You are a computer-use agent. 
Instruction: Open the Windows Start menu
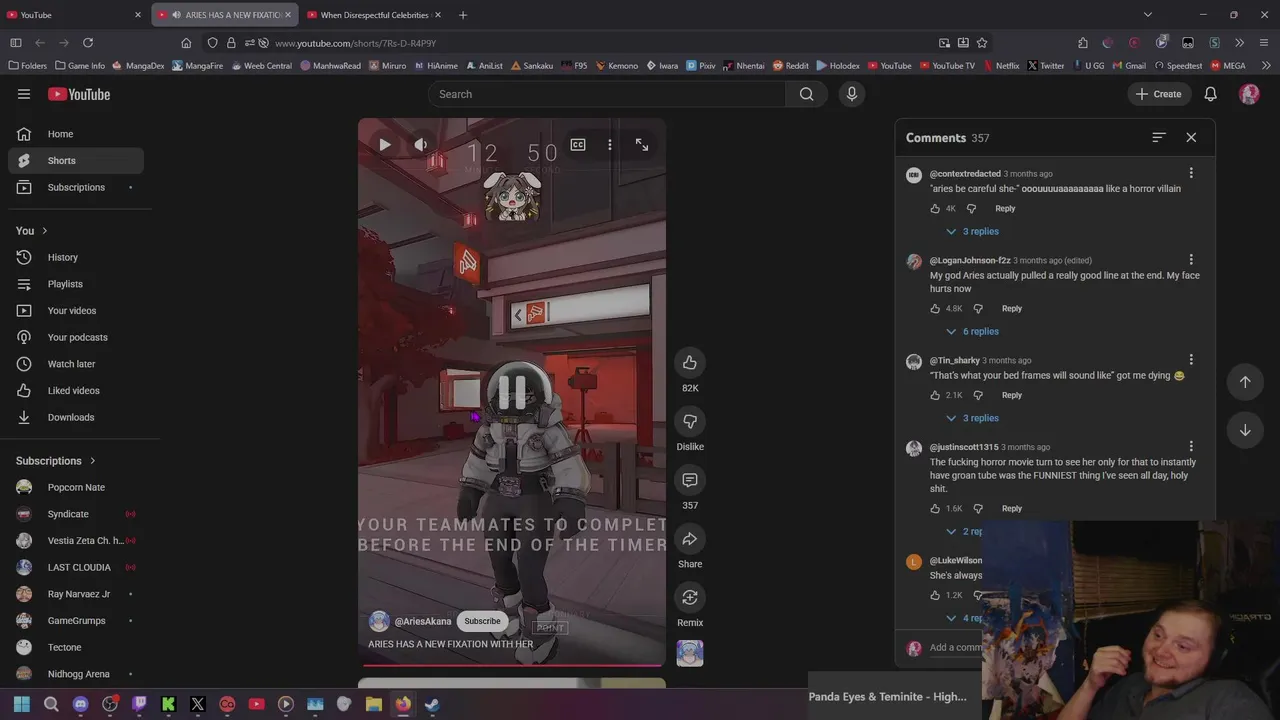click(22, 704)
